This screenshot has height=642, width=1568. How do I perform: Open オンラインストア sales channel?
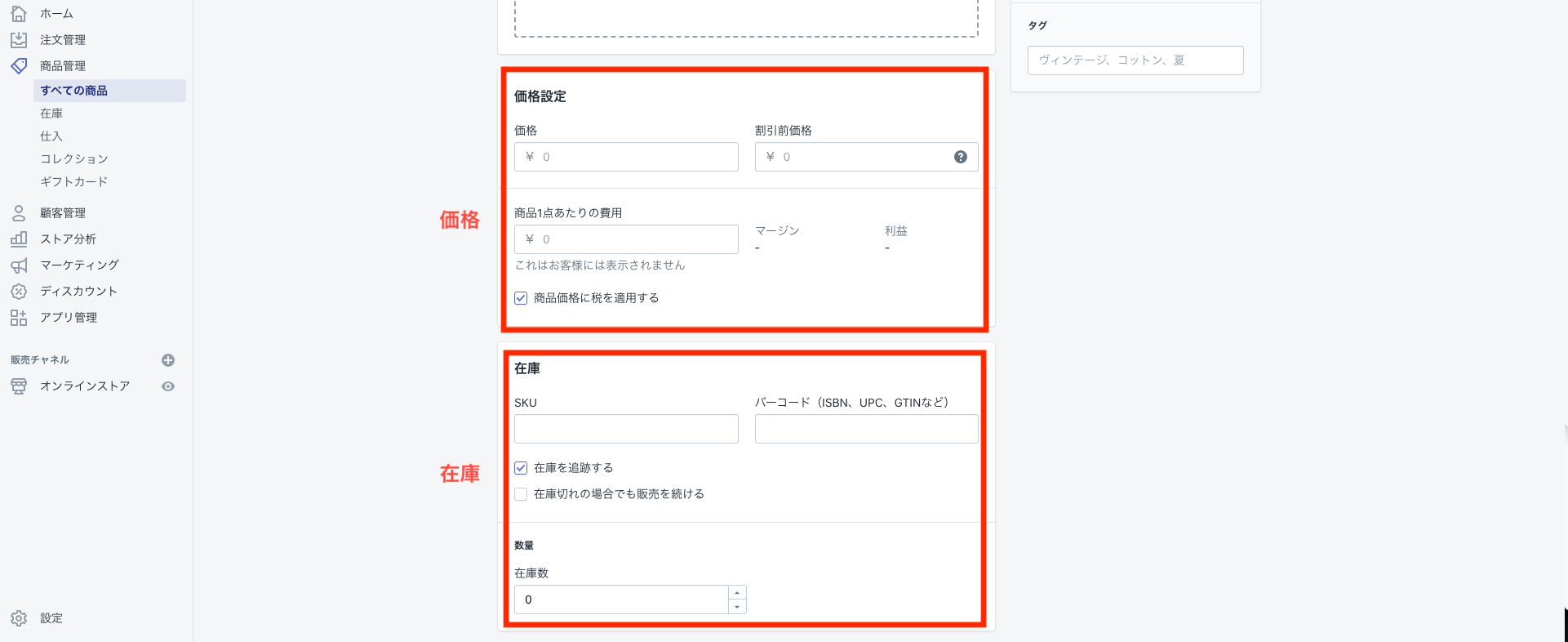point(85,386)
